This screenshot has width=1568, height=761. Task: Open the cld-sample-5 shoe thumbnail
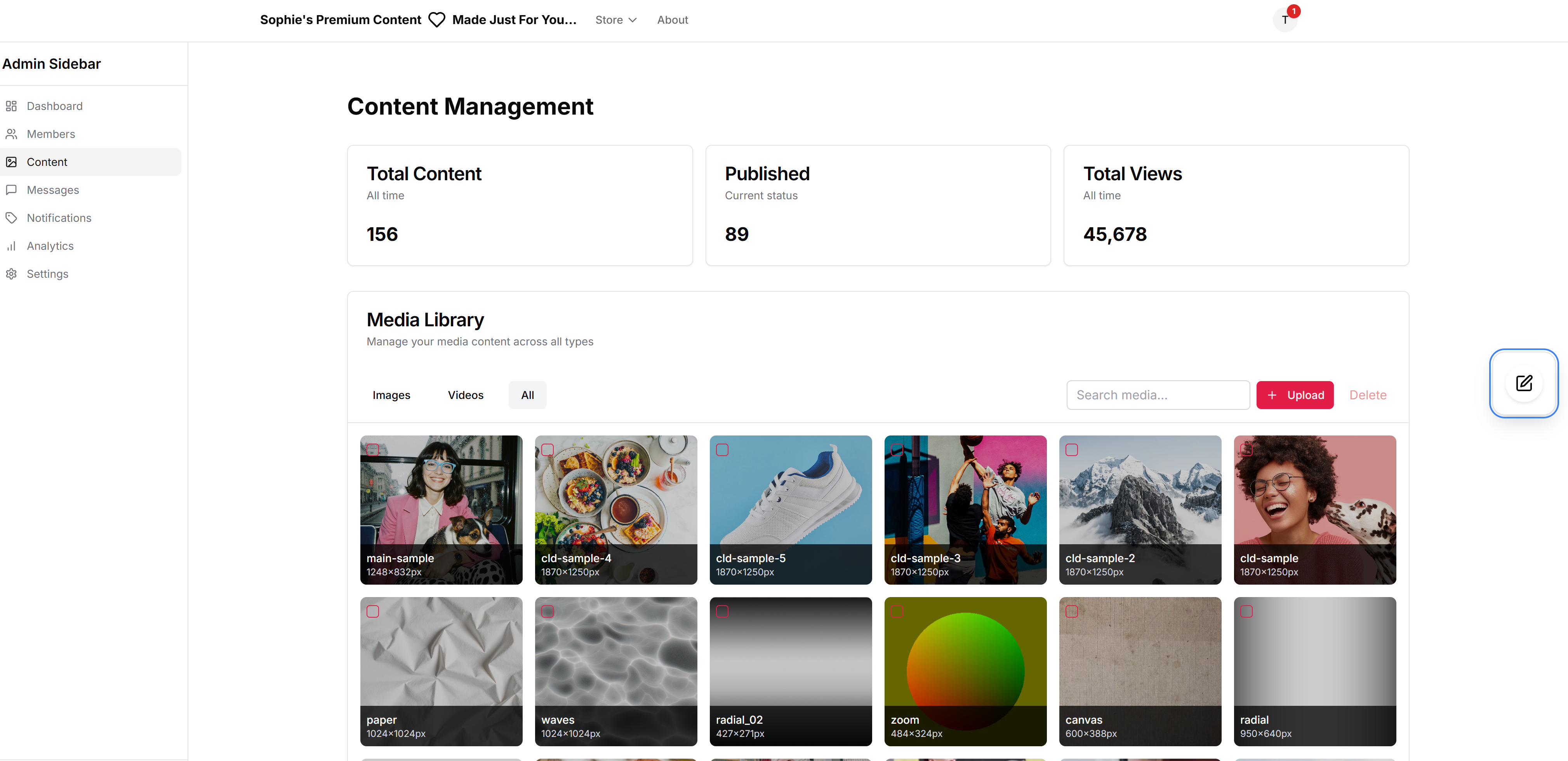tap(791, 510)
